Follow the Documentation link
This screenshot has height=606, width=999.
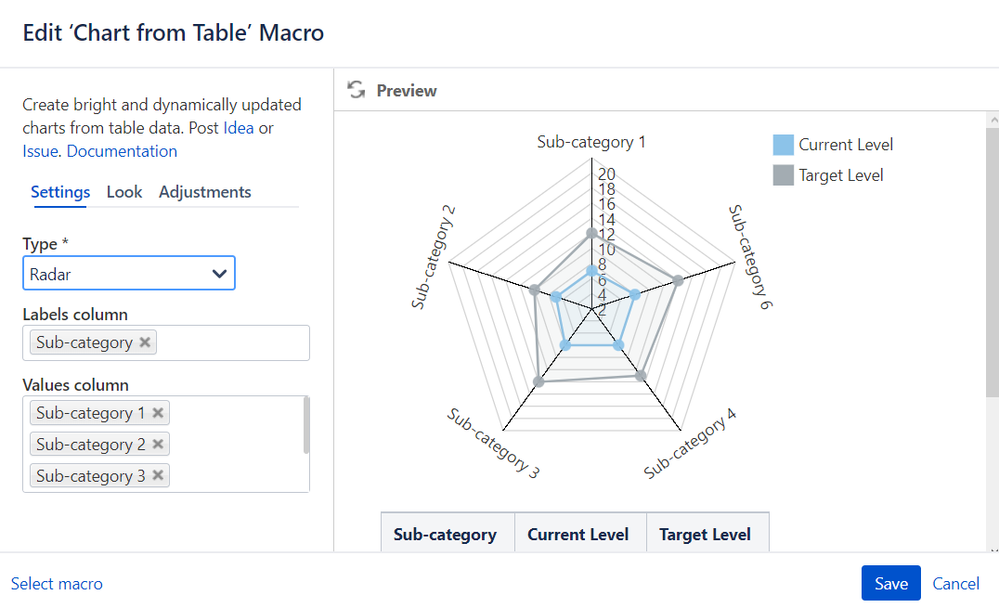[122, 151]
